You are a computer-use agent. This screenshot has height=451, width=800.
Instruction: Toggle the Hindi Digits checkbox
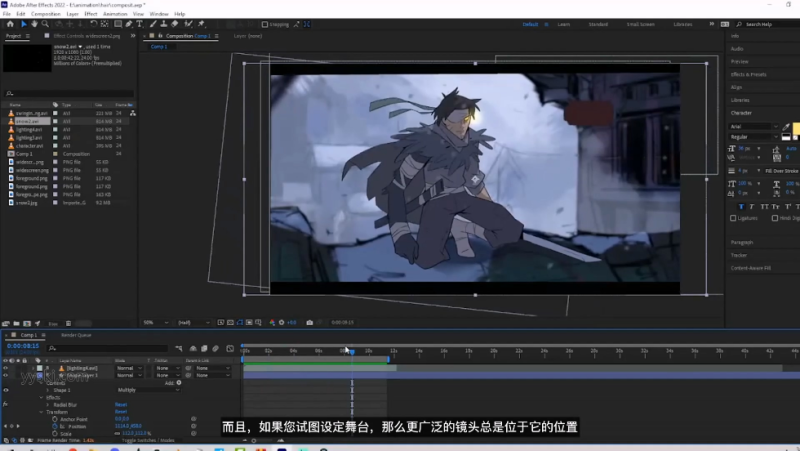coord(774,218)
